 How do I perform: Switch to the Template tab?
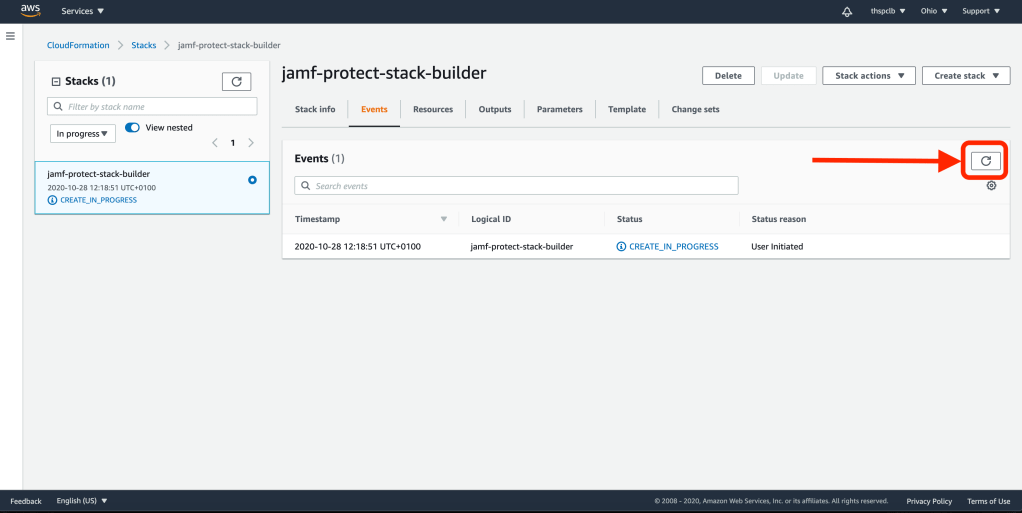tap(627, 110)
